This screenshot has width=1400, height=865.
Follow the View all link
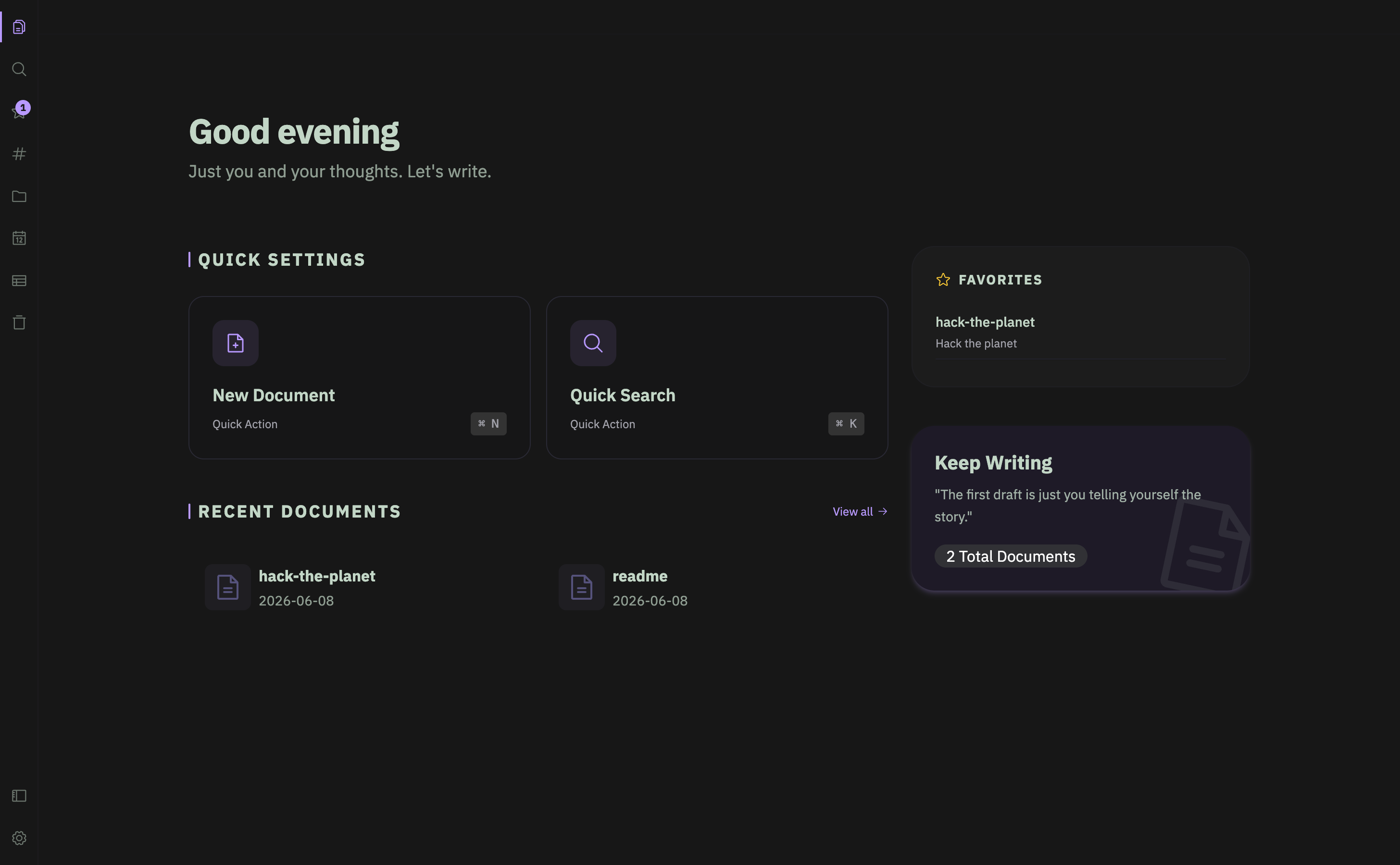[860, 511]
